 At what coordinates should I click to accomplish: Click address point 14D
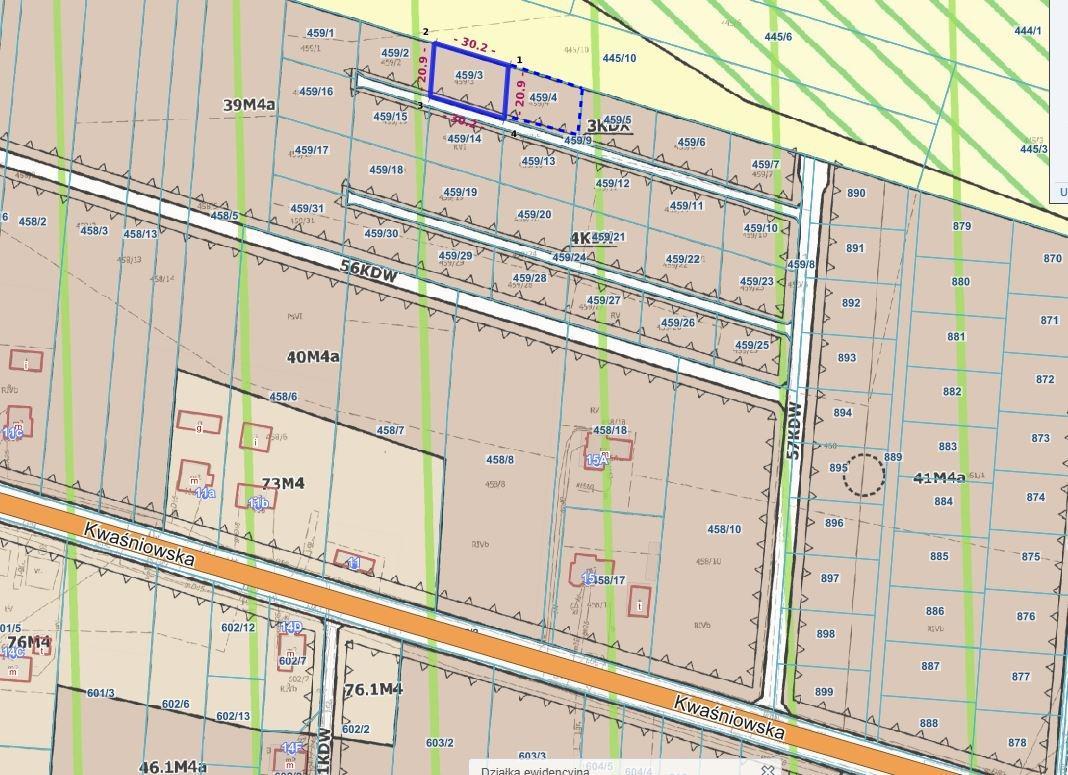tap(291, 627)
